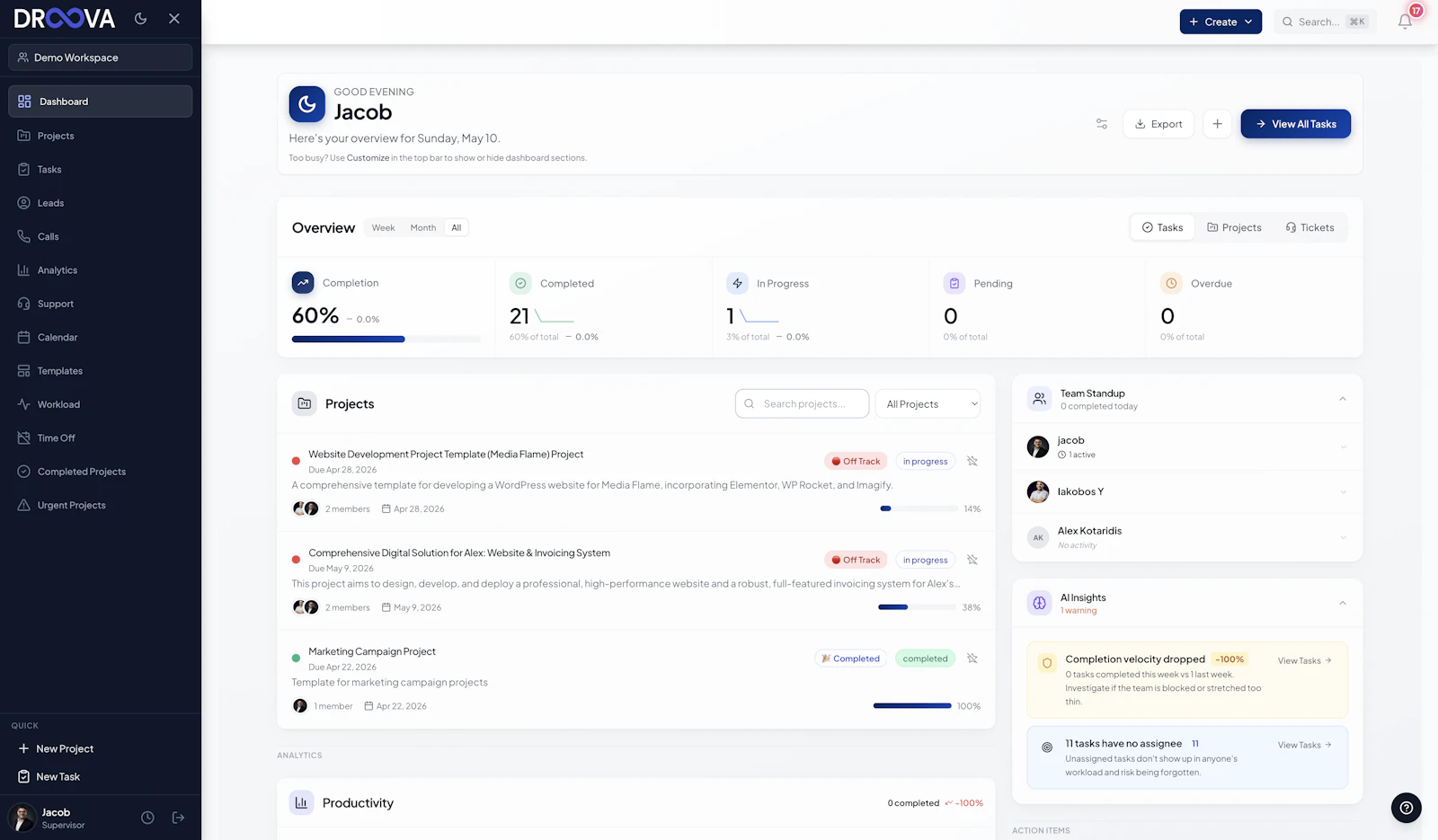Click the Calendar icon in sidebar
The height and width of the screenshot is (840, 1438).
point(24,337)
